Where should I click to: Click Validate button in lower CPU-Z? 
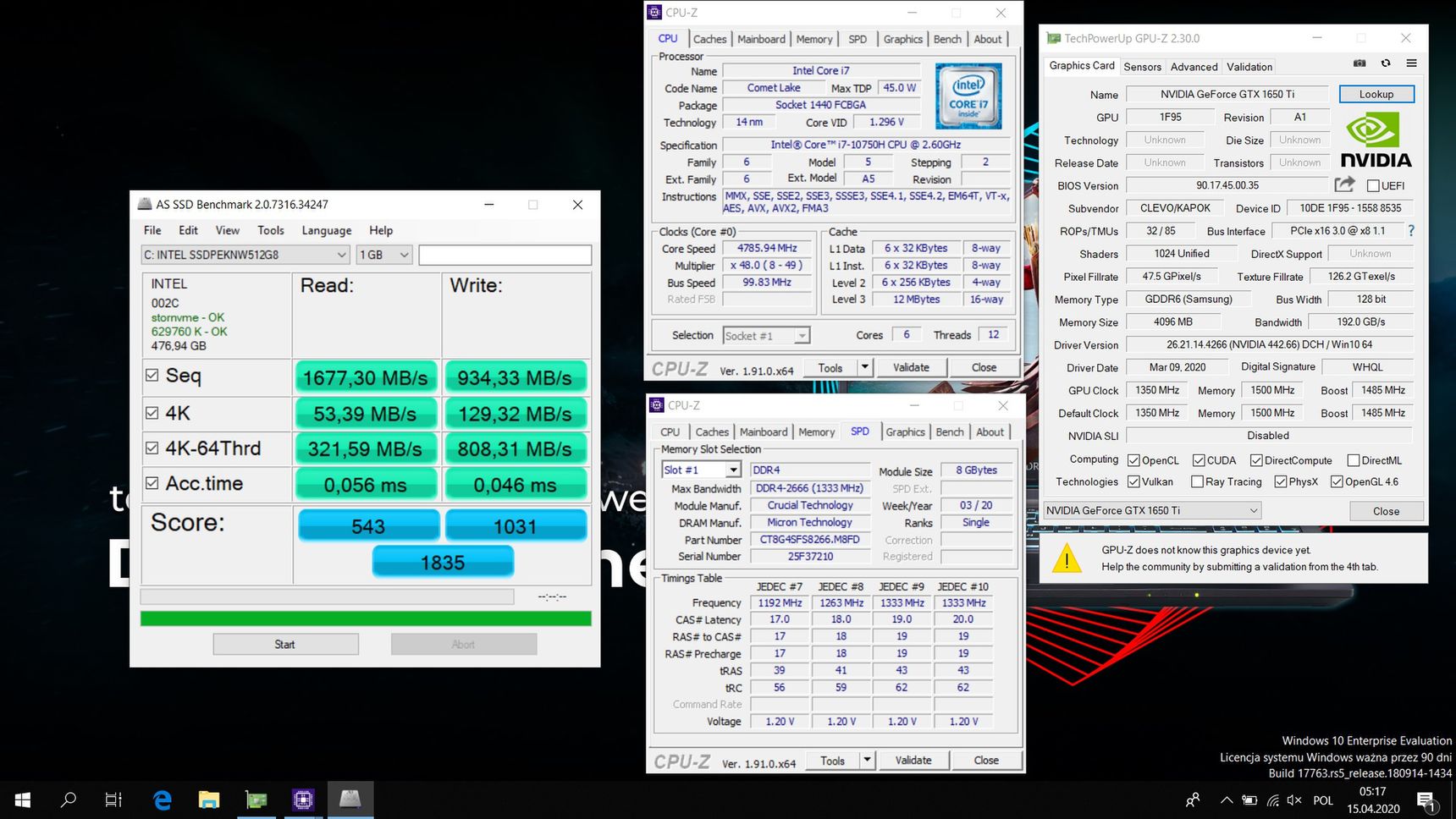[x=913, y=760]
